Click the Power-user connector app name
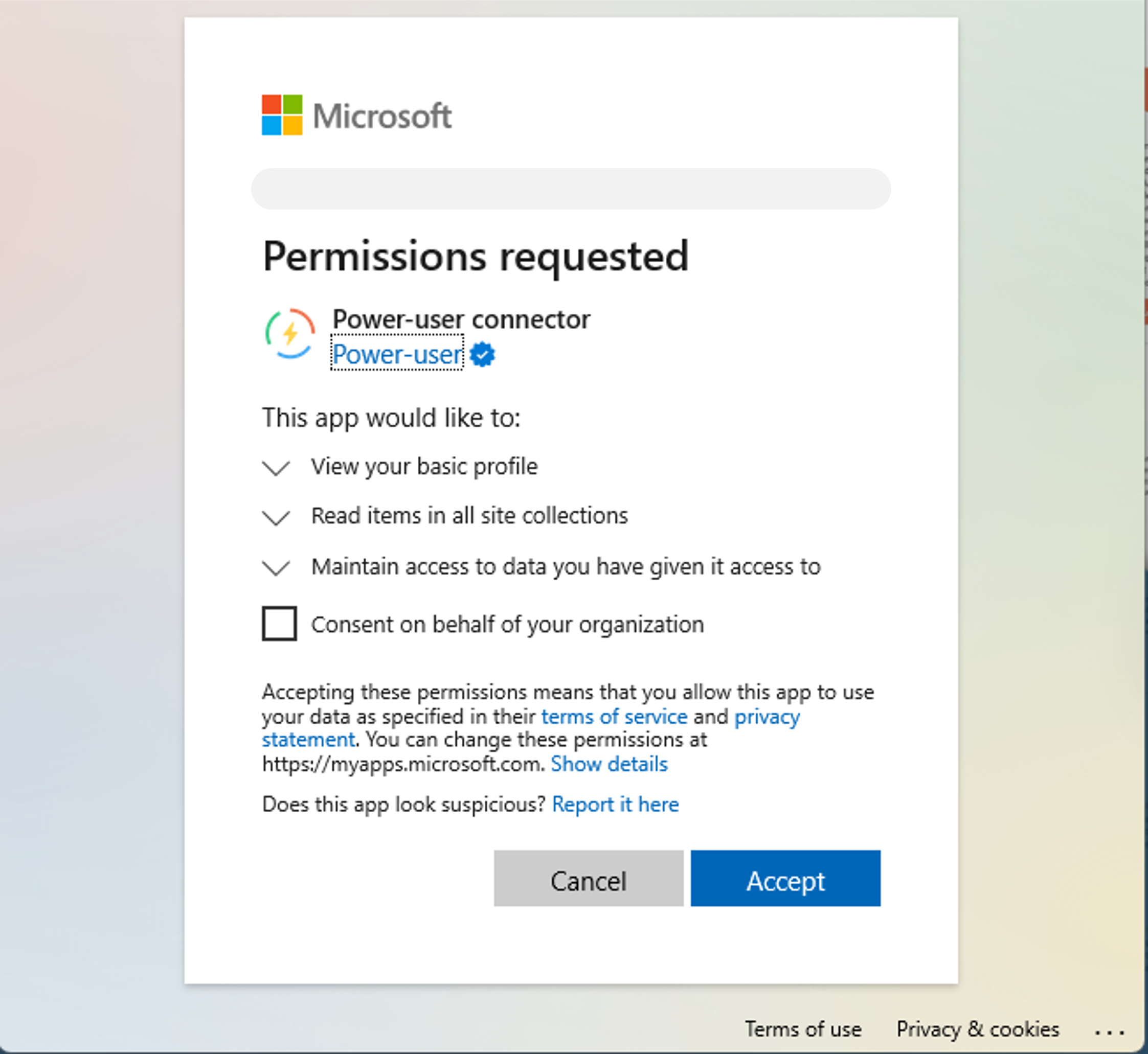 (461, 319)
